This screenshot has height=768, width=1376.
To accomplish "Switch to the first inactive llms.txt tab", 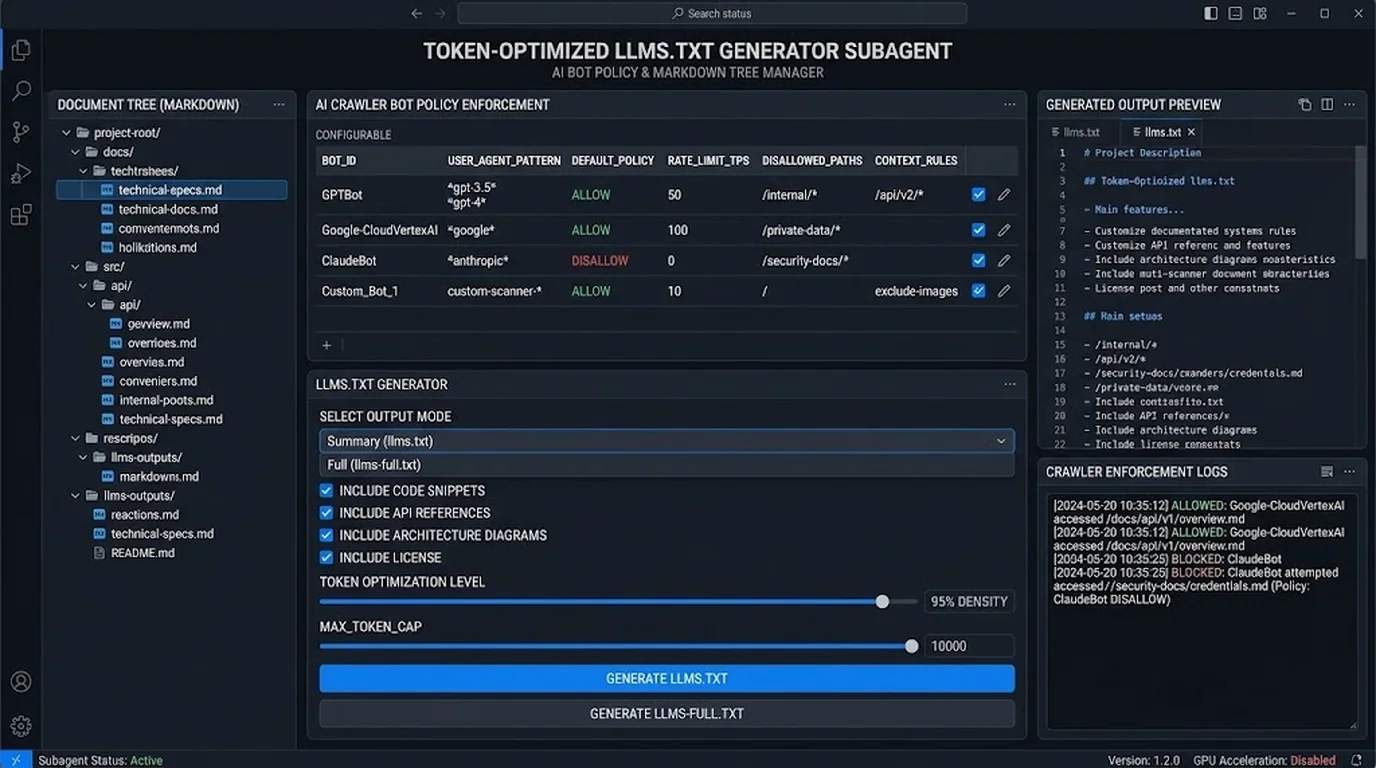I will click(1075, 132).
